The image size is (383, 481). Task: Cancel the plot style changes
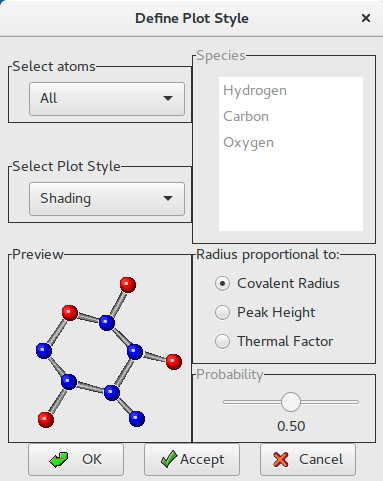click(x=308, y=459)
